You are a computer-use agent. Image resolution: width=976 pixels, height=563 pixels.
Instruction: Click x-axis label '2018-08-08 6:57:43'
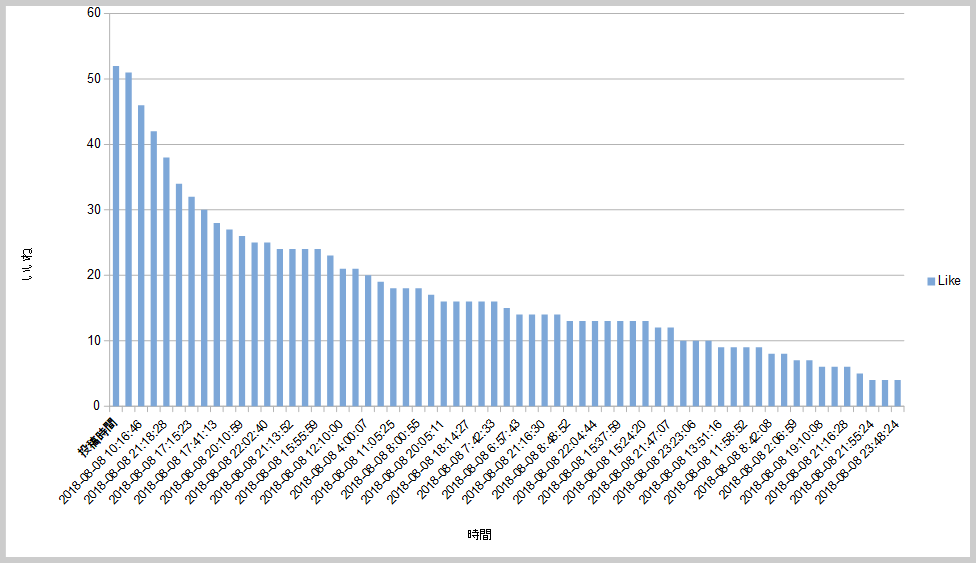(x=481, y=459)
